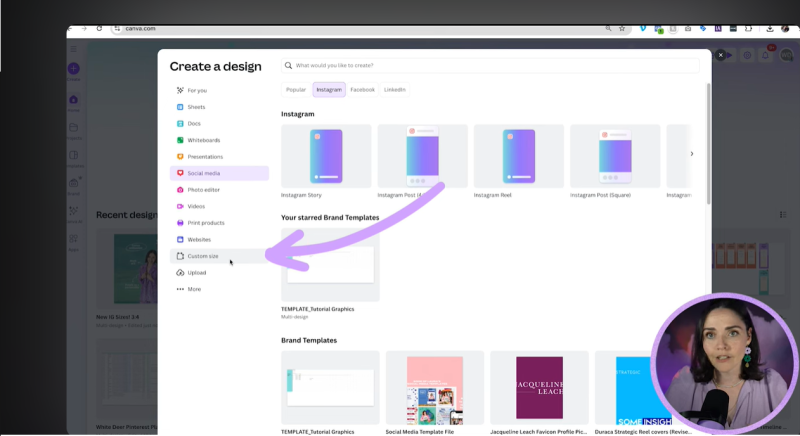Click the 'What would you like to create?' search field
This screenshot has width=800, height=436.
click(x=490, y=65)
